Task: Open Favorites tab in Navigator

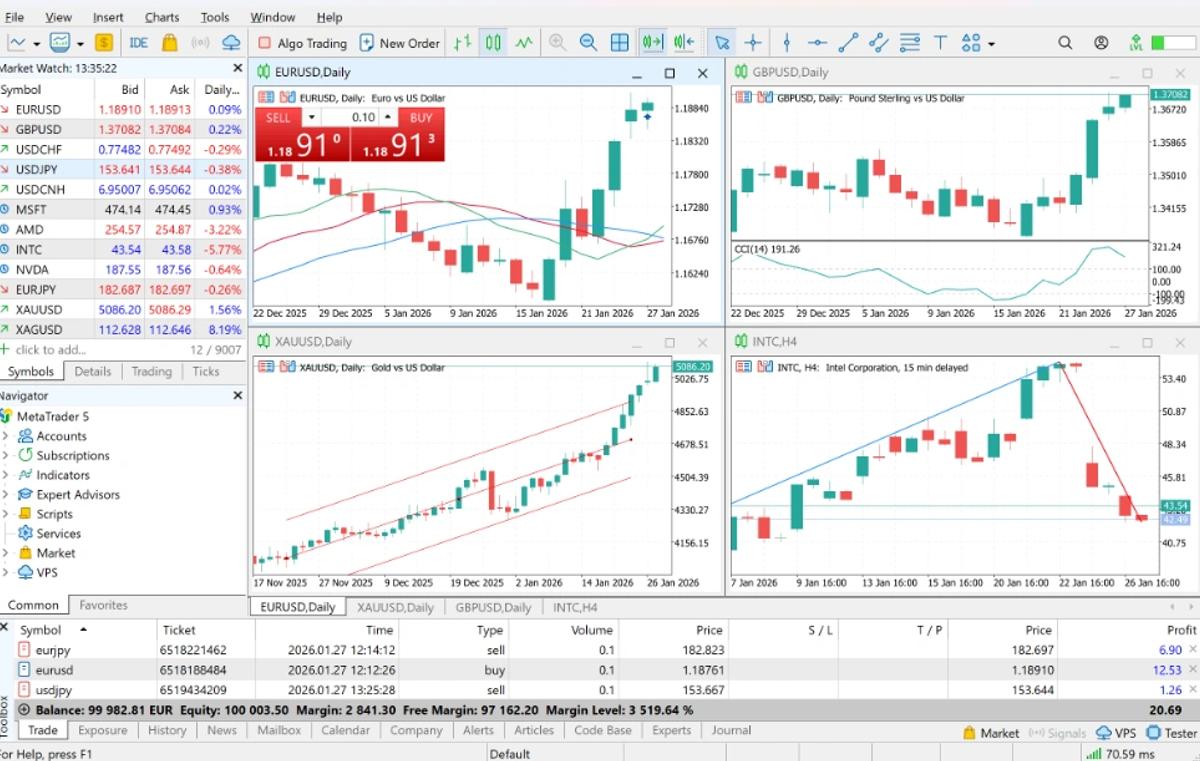Action: point(104,605)
